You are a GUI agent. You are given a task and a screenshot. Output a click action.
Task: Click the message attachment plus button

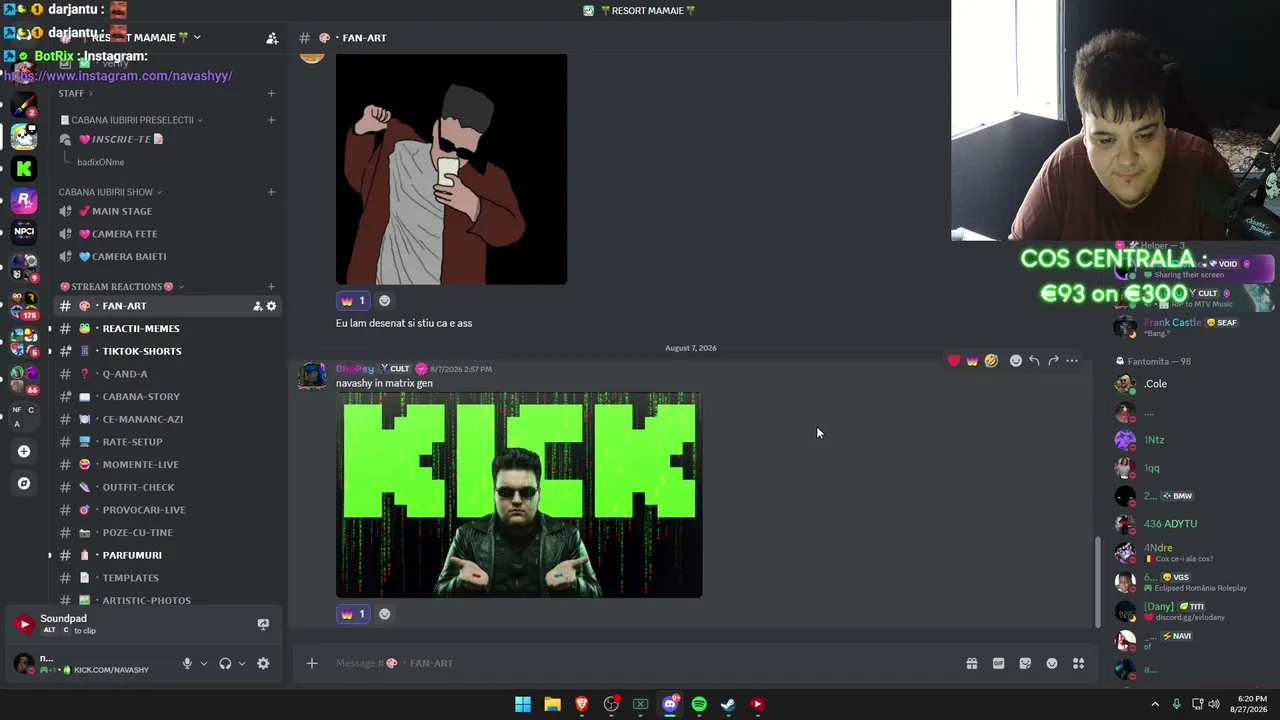click(312, 663)
